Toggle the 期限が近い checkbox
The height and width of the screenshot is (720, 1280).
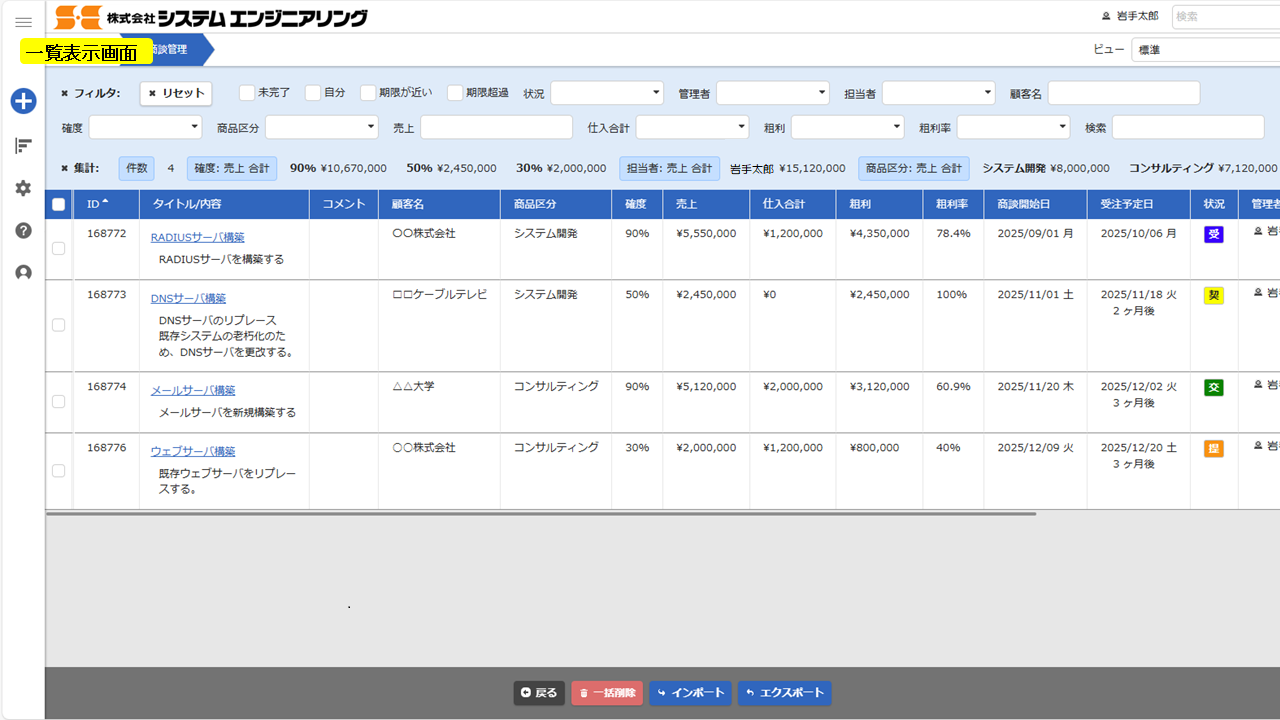368,93
